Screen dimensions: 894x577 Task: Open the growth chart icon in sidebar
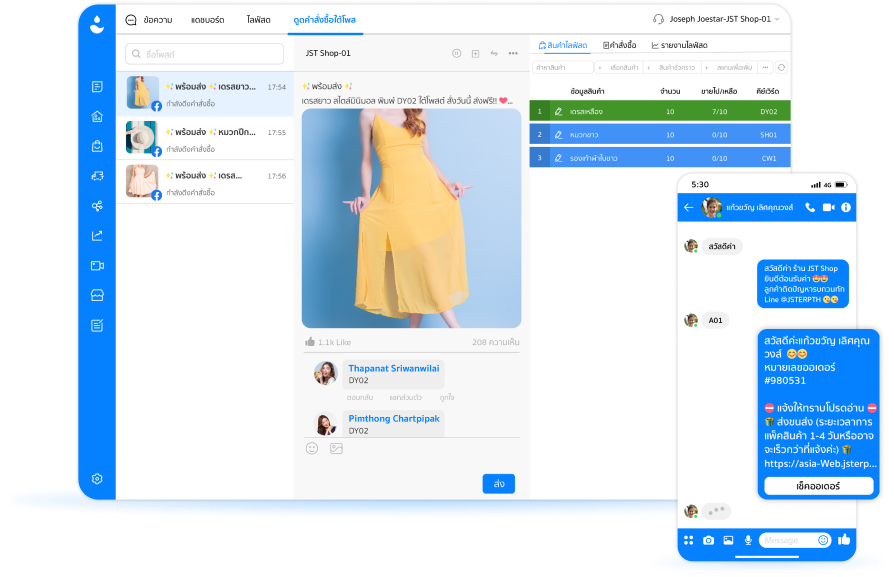[x=97, y=235]
